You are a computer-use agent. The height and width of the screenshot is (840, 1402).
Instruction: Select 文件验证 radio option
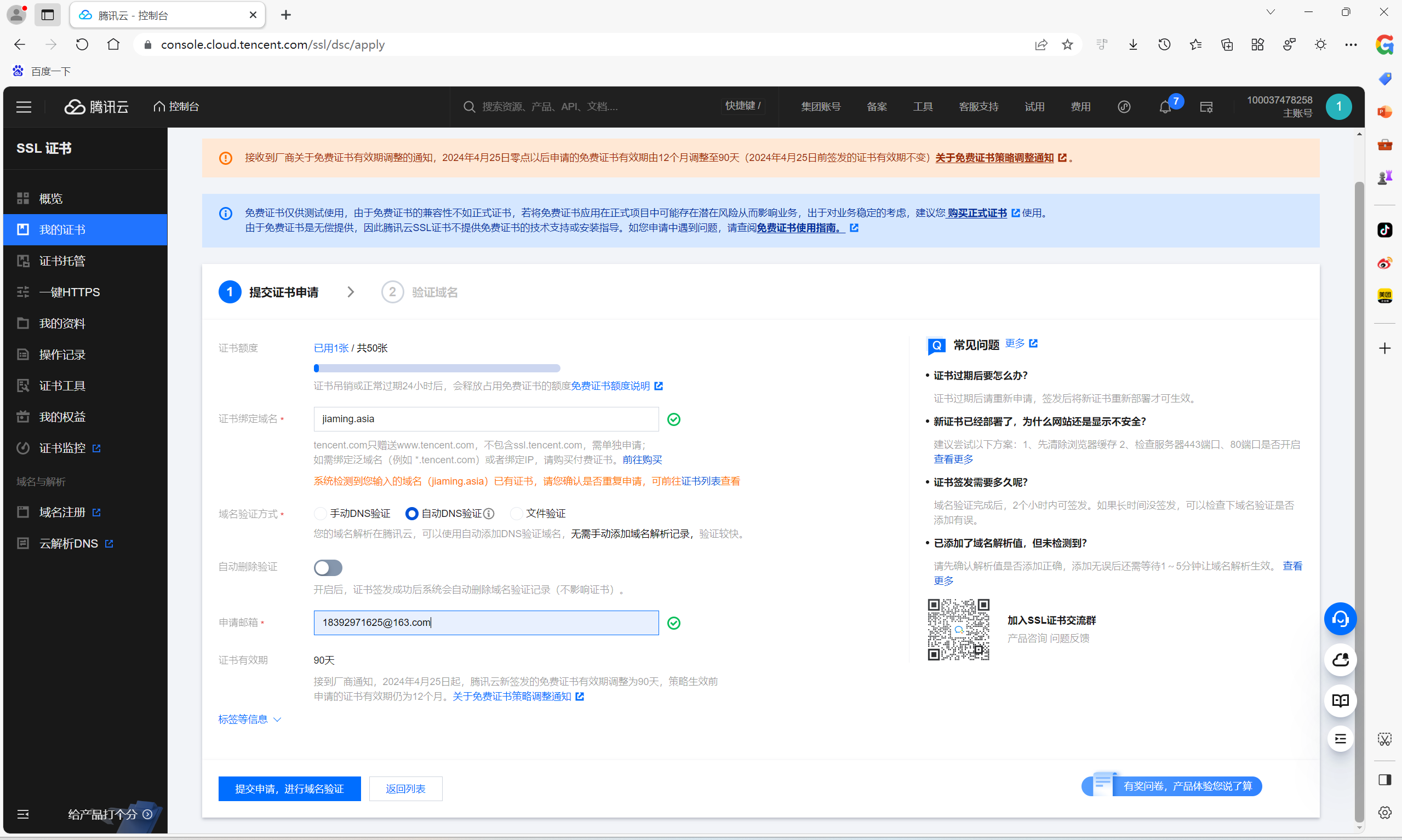(516, 514)
